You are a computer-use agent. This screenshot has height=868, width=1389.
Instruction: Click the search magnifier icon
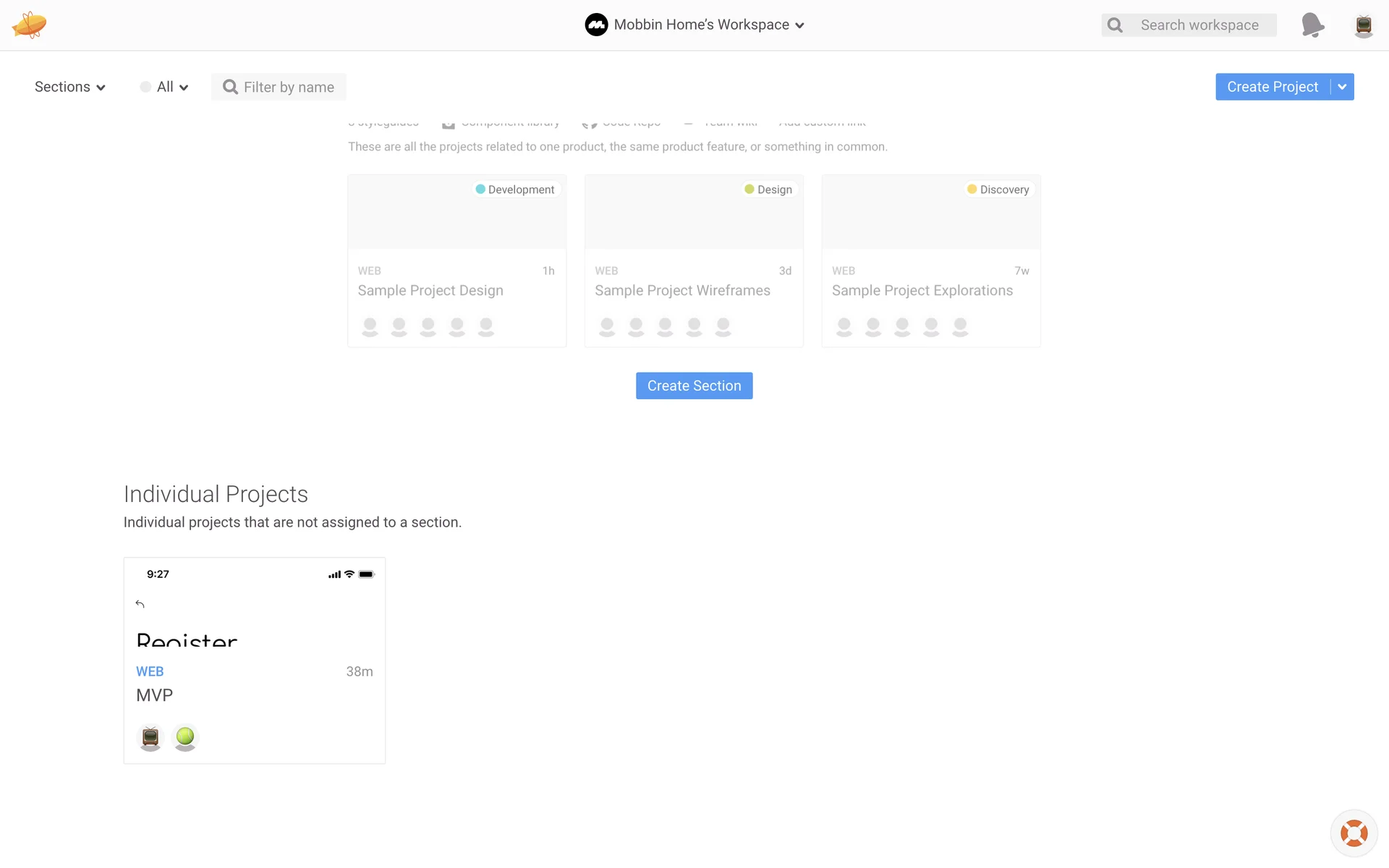click(1116, 25)
